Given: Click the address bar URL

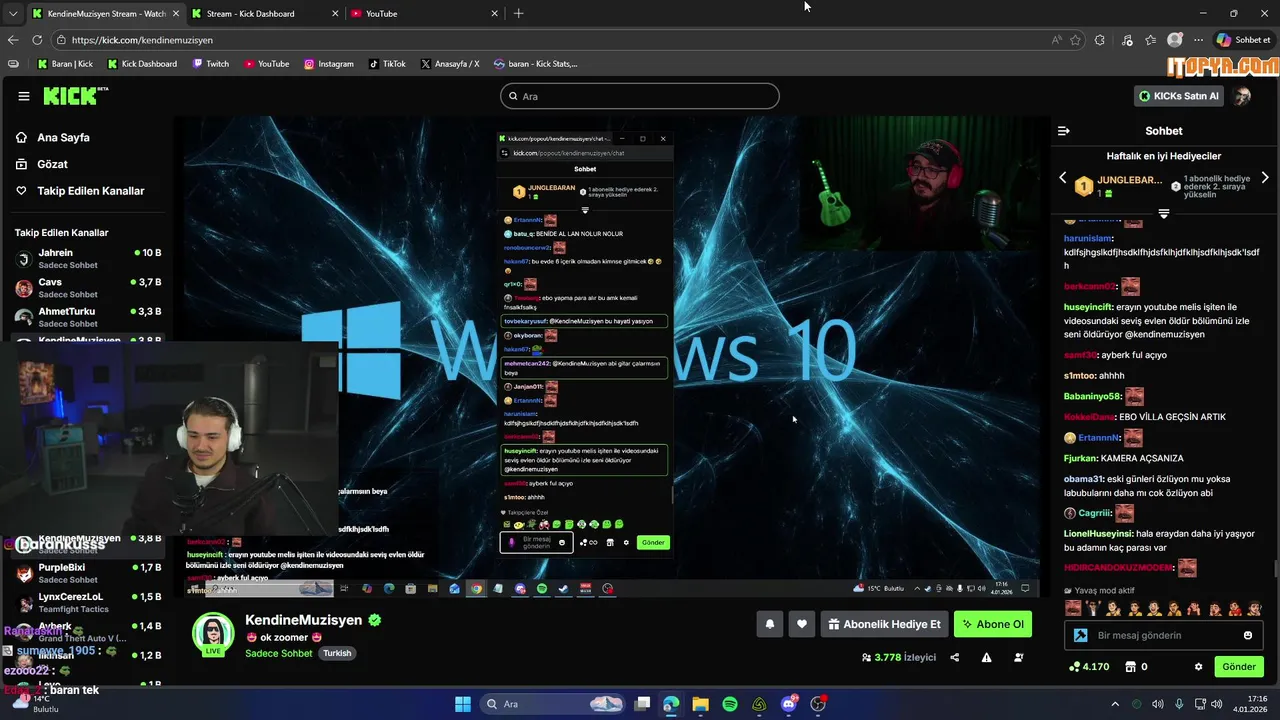Looking at the screenshot, I should [x=142, y=40].
